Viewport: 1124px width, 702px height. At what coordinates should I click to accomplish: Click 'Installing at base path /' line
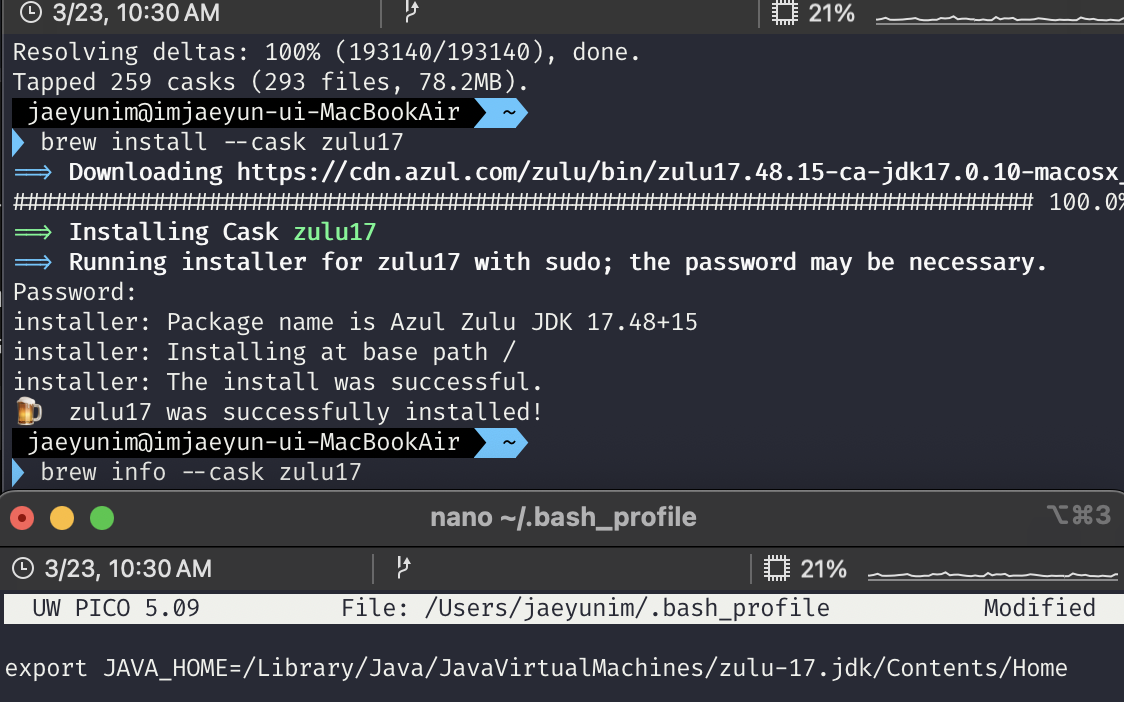(264, 352)
